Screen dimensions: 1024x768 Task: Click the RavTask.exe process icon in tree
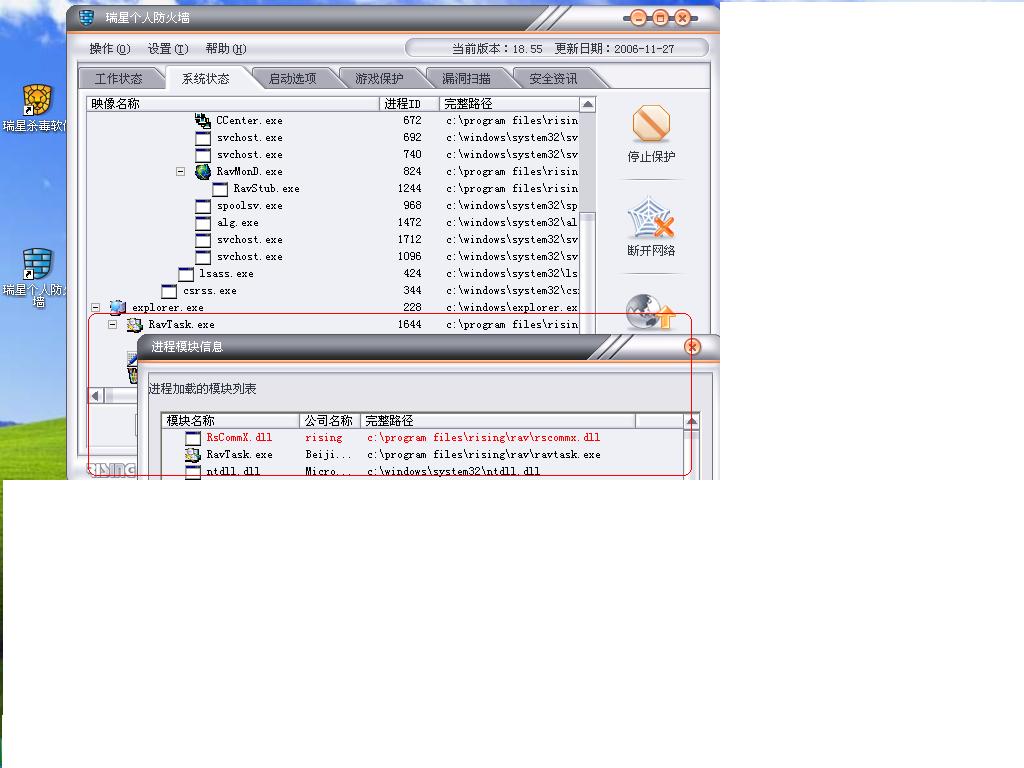click(135, 325)
